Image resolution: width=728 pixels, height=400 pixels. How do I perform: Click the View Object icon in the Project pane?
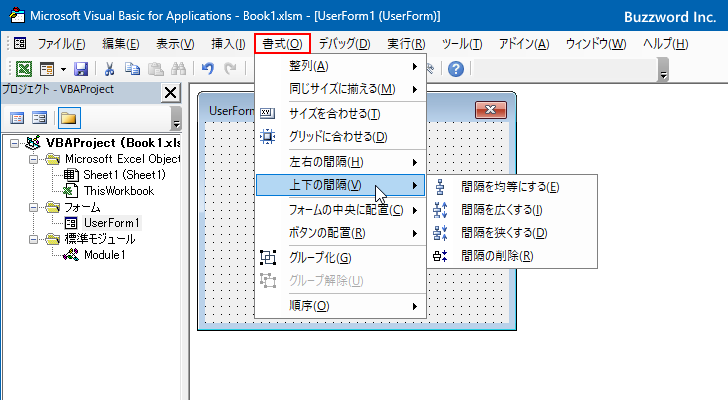point(39,118)
